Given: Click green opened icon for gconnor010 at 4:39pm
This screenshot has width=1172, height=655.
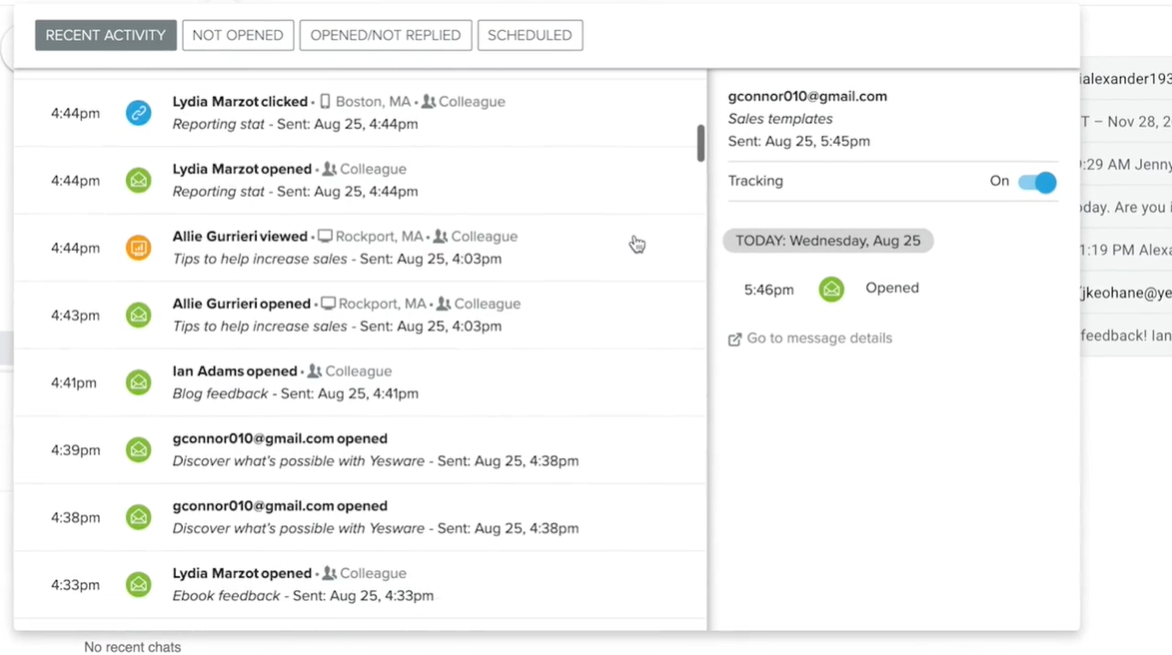Looking at the screenshot, I should pos(138,449).
